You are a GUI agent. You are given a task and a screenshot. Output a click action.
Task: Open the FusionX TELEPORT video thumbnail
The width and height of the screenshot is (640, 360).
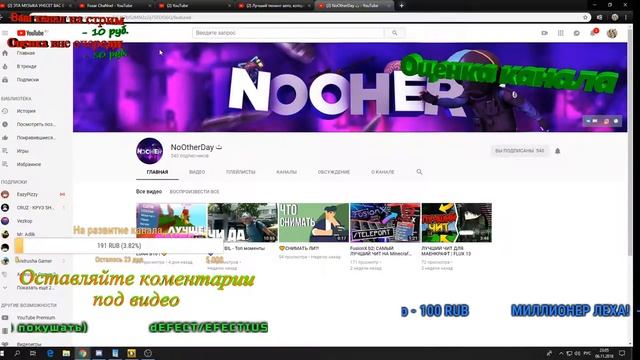(x=385, y=222)
